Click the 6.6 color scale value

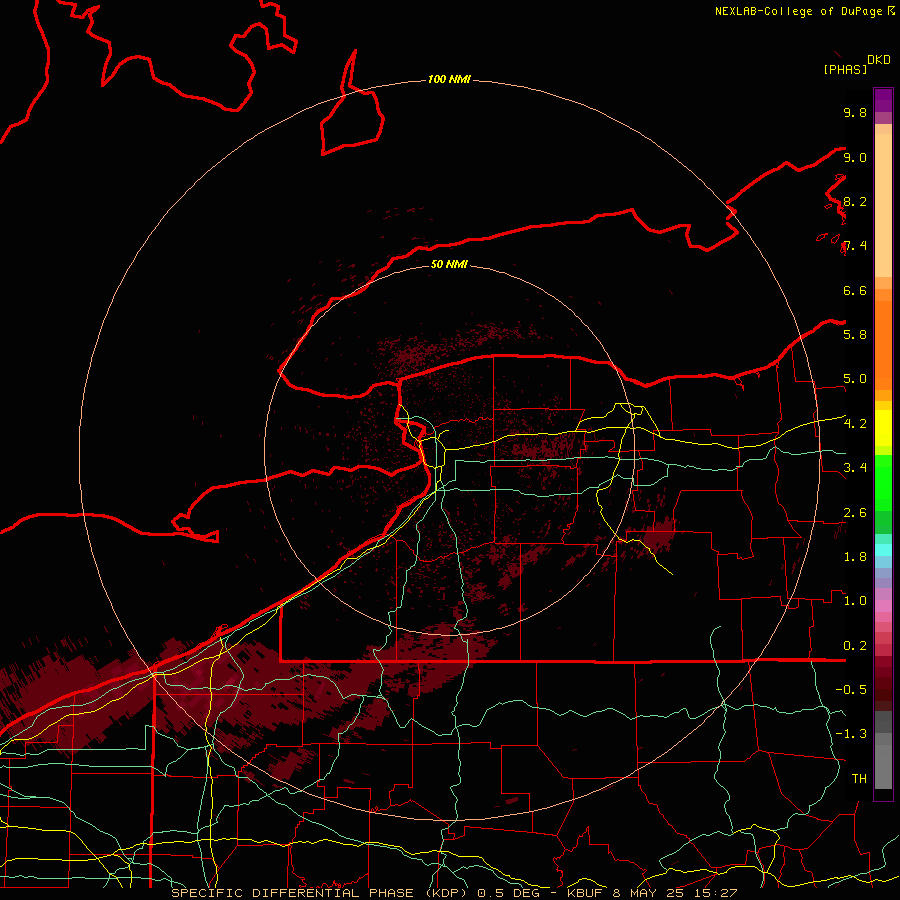855,290
